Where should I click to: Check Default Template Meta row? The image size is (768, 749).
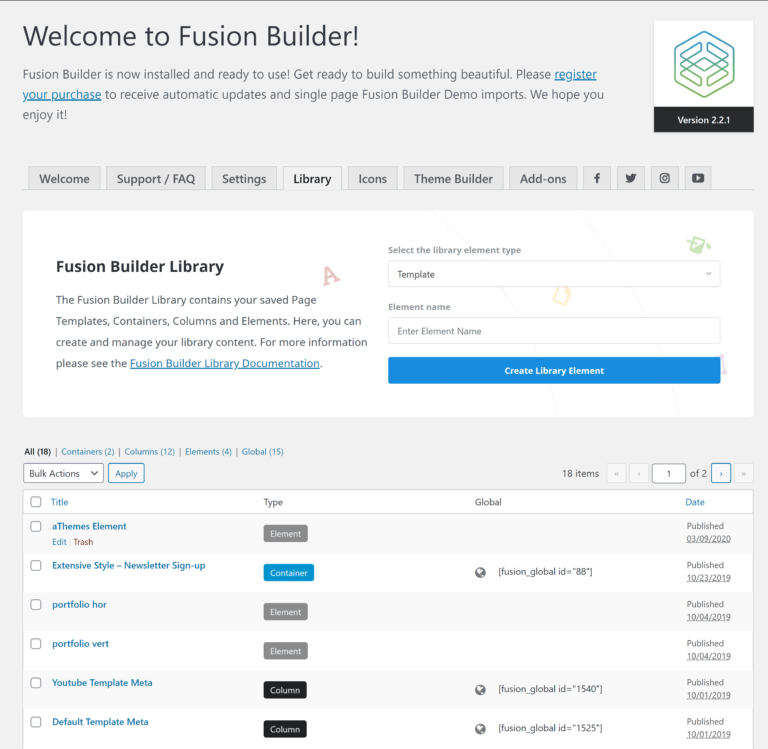click(x=36, y=722)
